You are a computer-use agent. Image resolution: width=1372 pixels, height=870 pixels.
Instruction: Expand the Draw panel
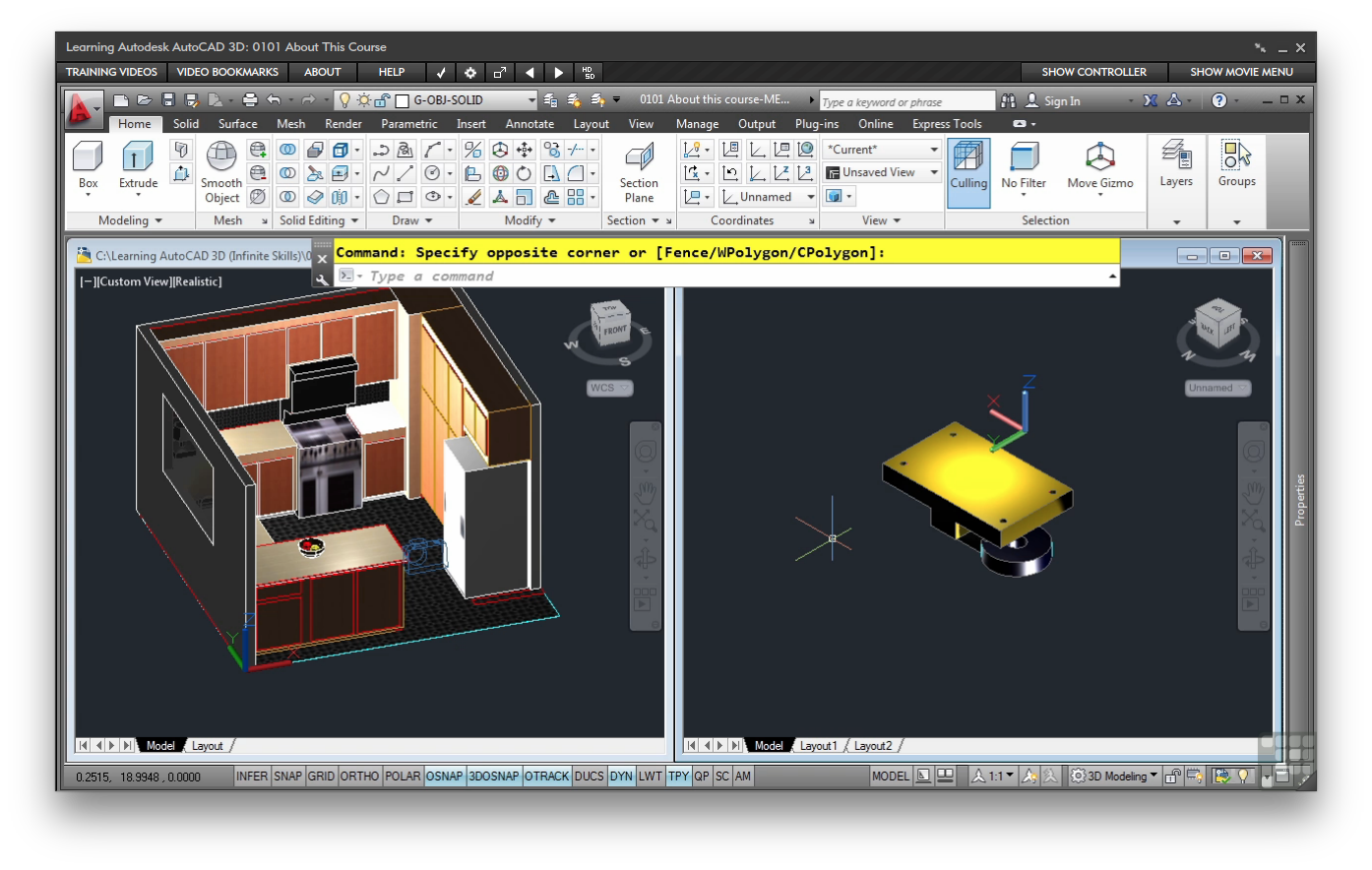411,220
